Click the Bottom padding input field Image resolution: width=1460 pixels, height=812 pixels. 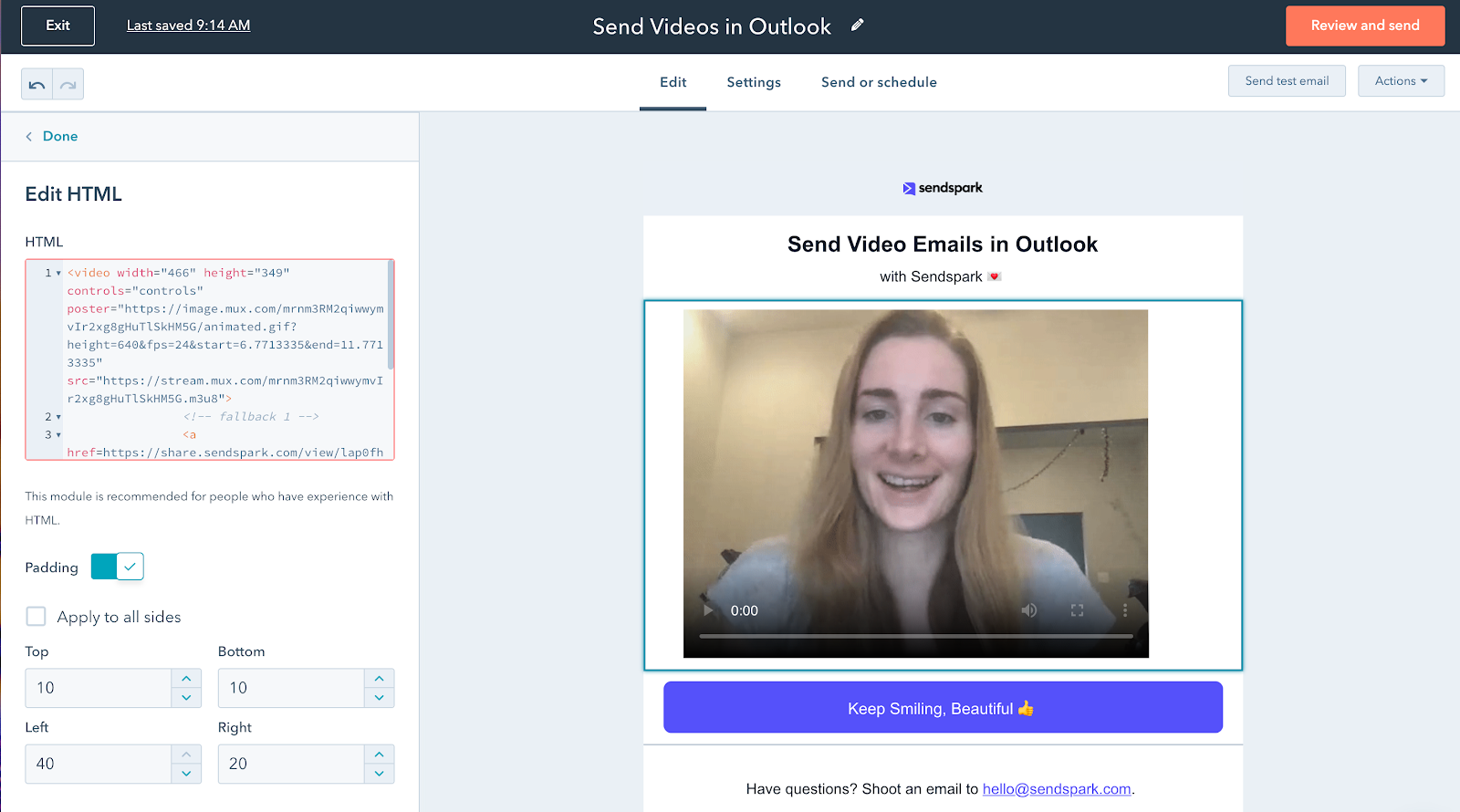(291, 688)
